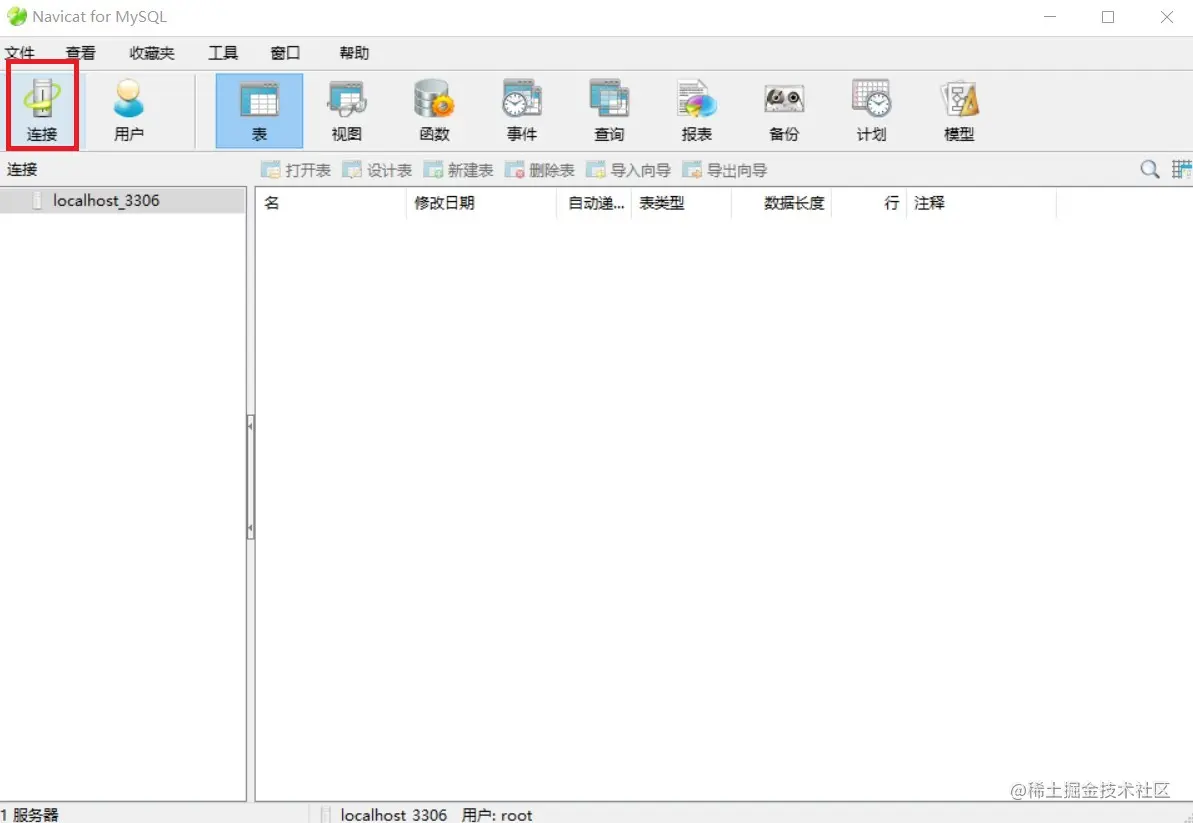Click the 表类型 column header
This screenshot has height=823, width=1193.
pos(681,203)
